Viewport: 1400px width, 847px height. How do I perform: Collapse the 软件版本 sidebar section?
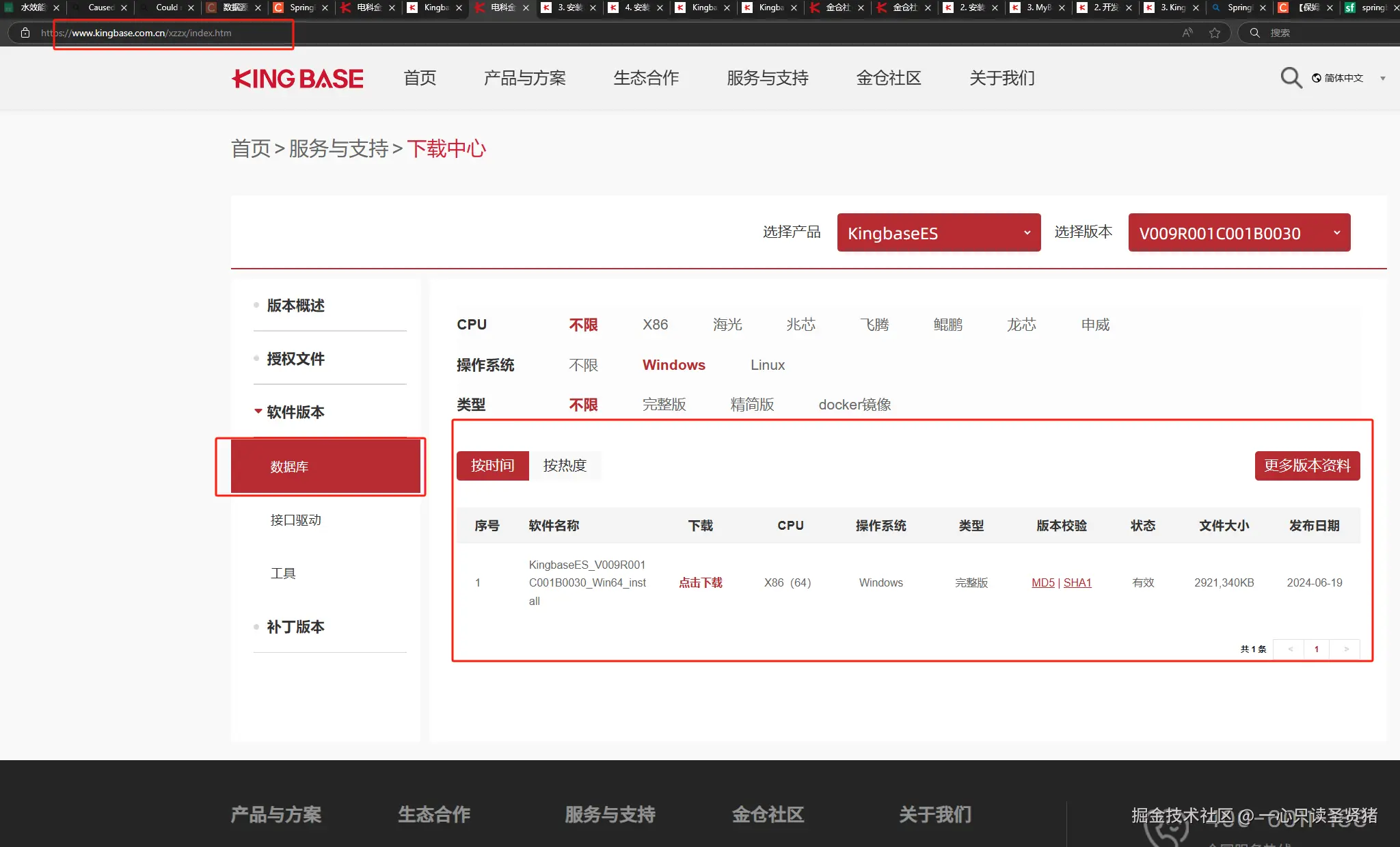pos(295,412)
